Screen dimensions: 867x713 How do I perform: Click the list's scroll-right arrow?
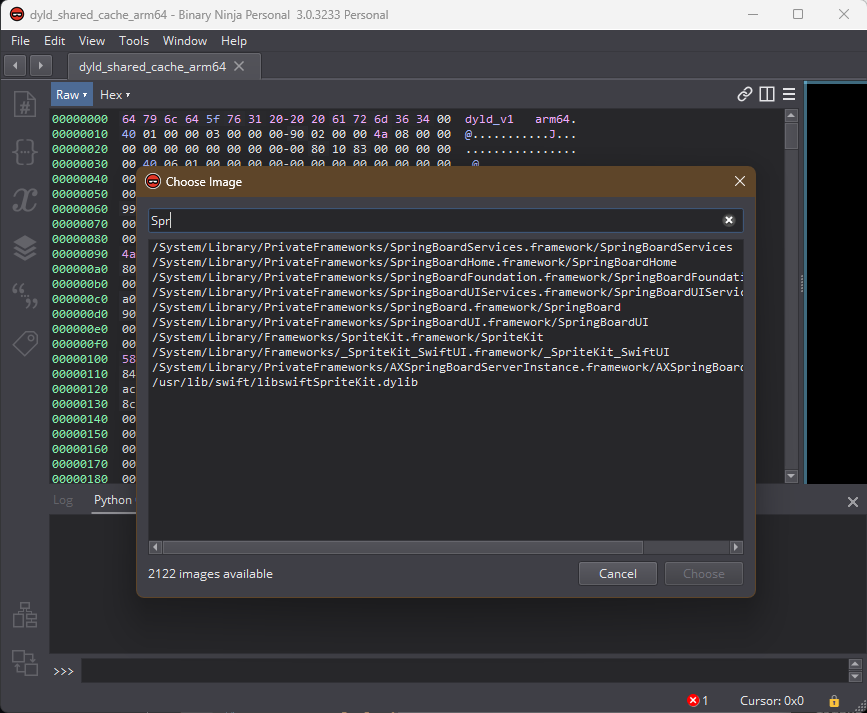click(735, 547)
